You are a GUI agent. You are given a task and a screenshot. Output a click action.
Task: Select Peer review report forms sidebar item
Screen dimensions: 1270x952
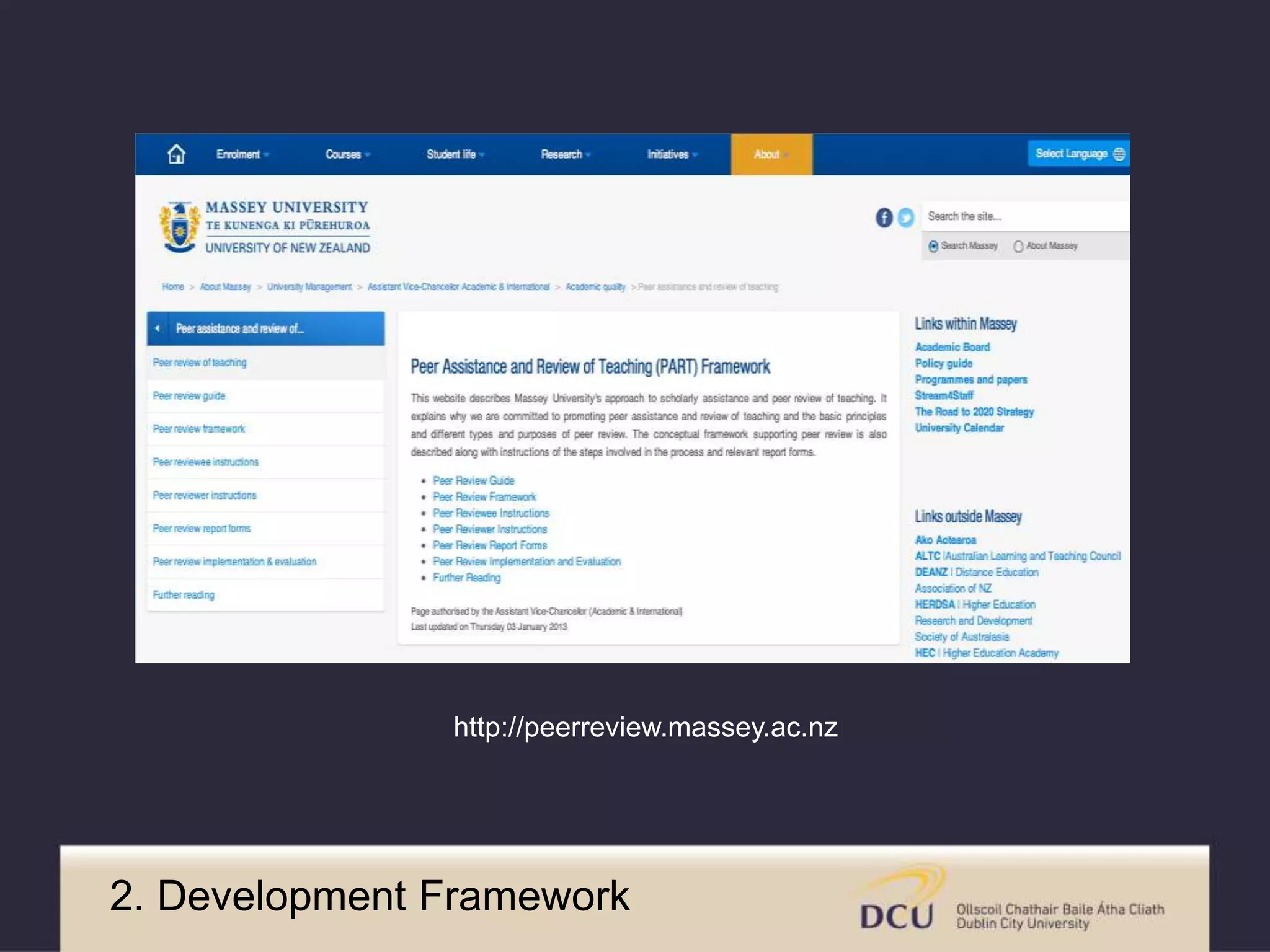point(265,529)
